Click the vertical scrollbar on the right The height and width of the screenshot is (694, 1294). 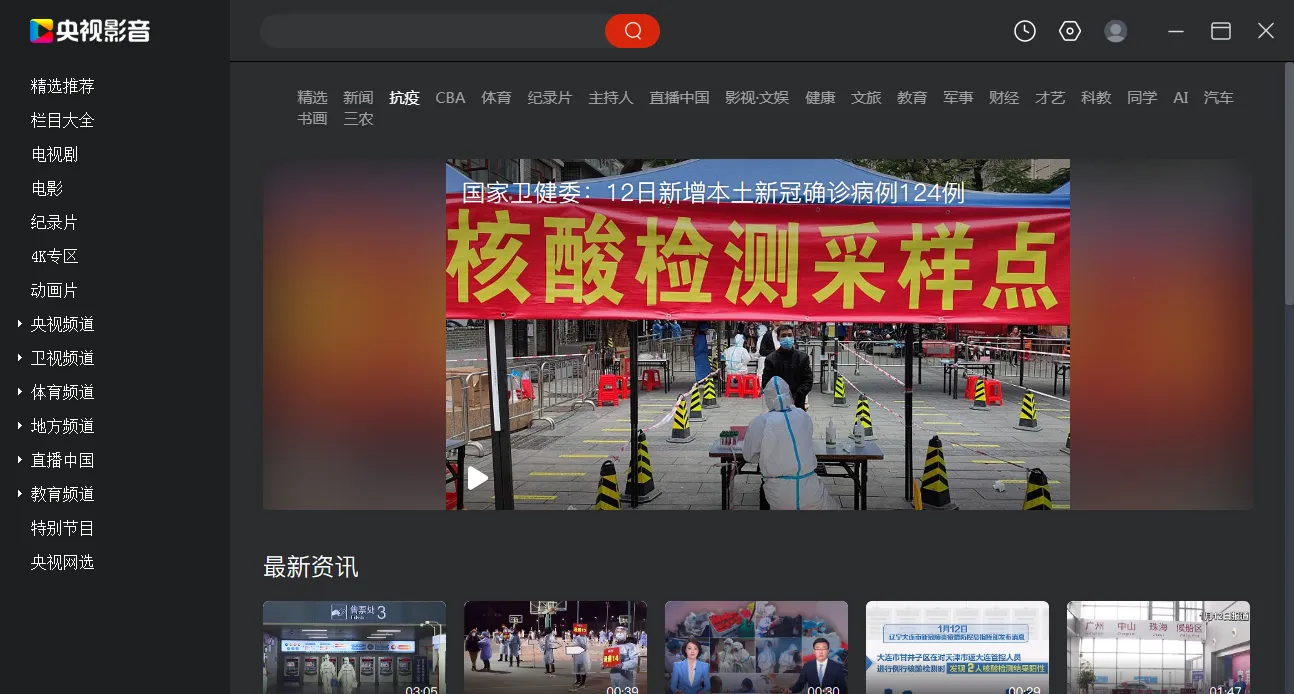click(1288, 180)
